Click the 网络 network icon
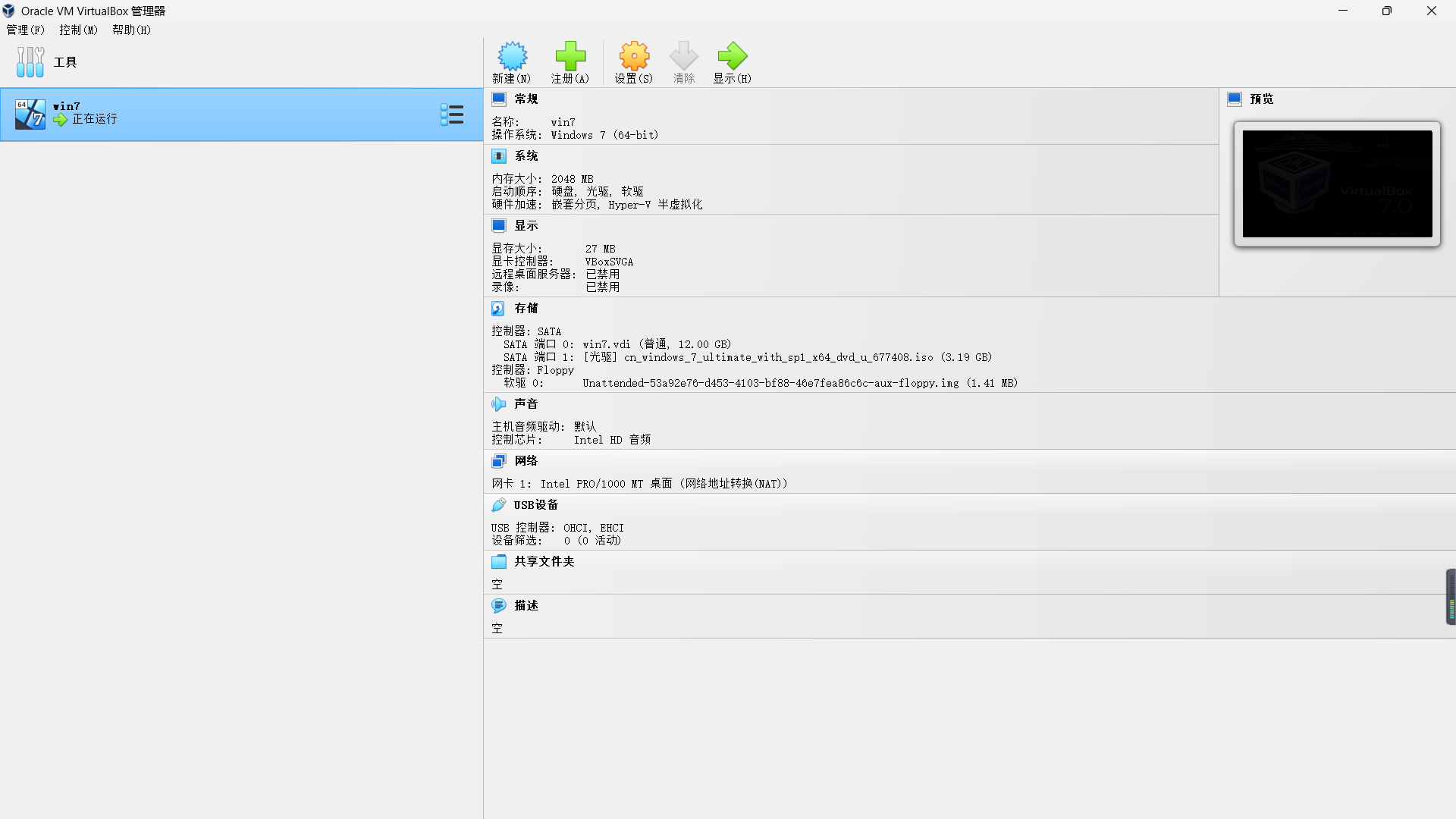Viewport: 1456px width, 819px height. (x=498, y=461)
